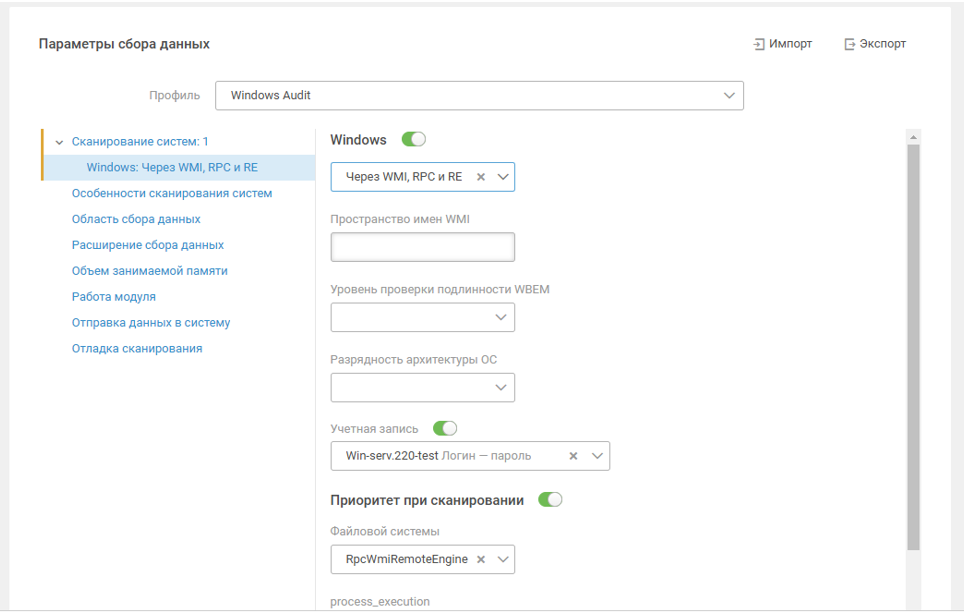Collapse the Сканирование систем tree node
Viewport: 969px width, 614px height.
pyautogui.click(x=60, y=142)
